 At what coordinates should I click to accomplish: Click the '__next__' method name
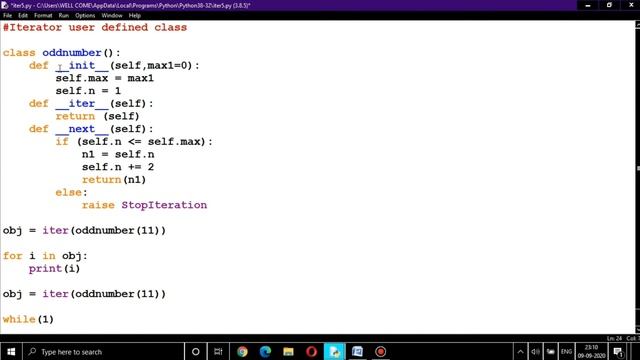tap(82, 129)
